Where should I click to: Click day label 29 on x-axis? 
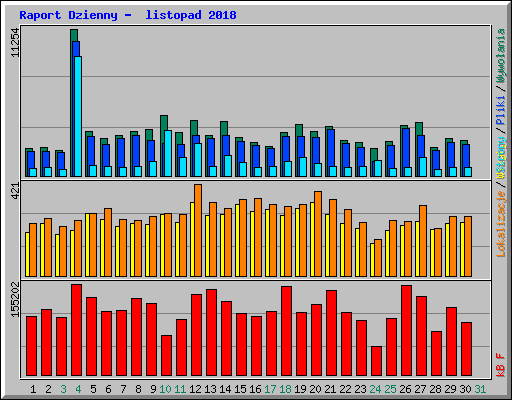click(450, 389)
